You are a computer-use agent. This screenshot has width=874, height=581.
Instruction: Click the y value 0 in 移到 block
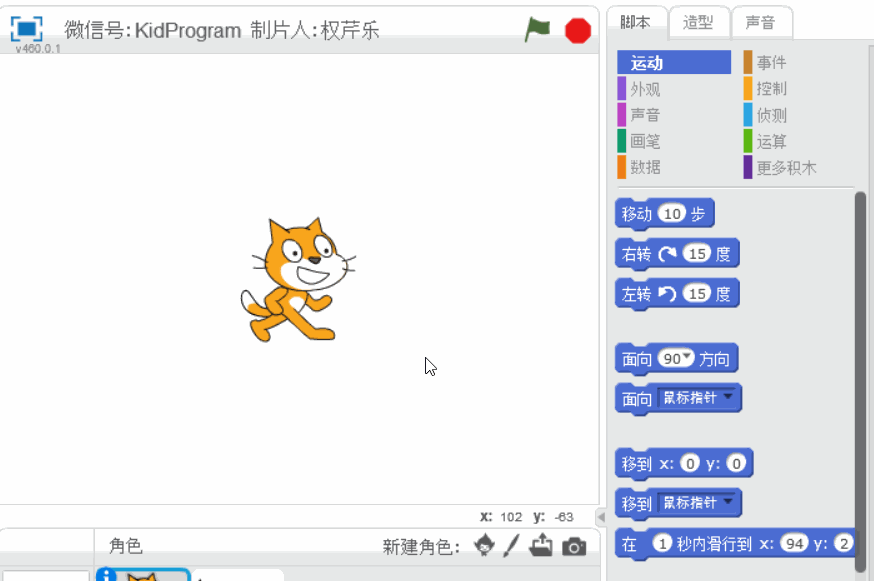(736, 463)
